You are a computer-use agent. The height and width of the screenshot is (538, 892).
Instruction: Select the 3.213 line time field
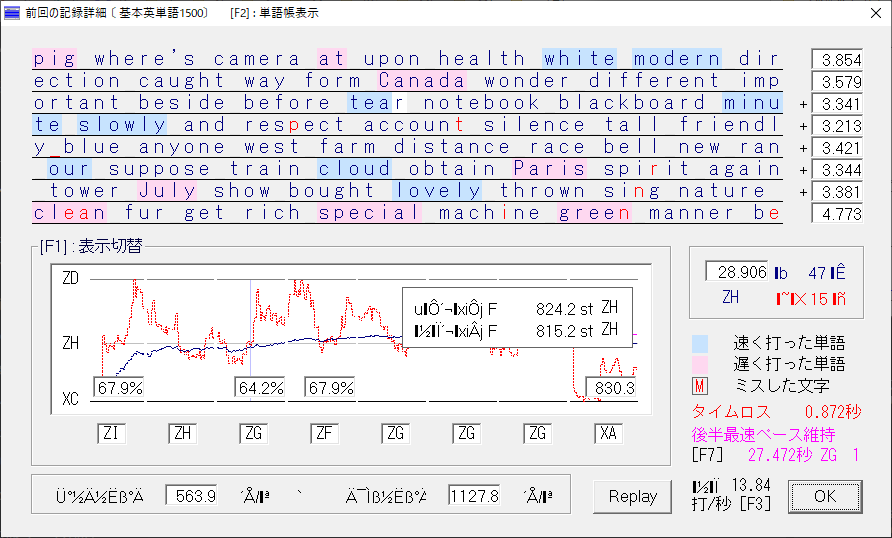(x=837, y=126)
